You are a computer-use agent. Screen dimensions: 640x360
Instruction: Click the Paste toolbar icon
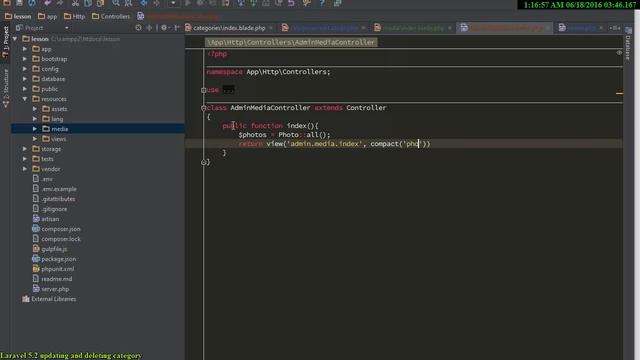point(100,3)
